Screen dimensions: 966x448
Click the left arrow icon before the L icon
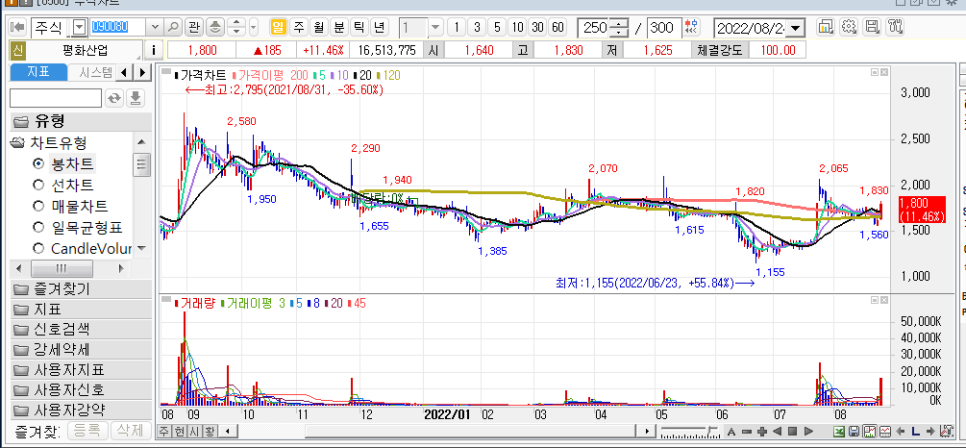pyautogui.click(x=901, y=431)
